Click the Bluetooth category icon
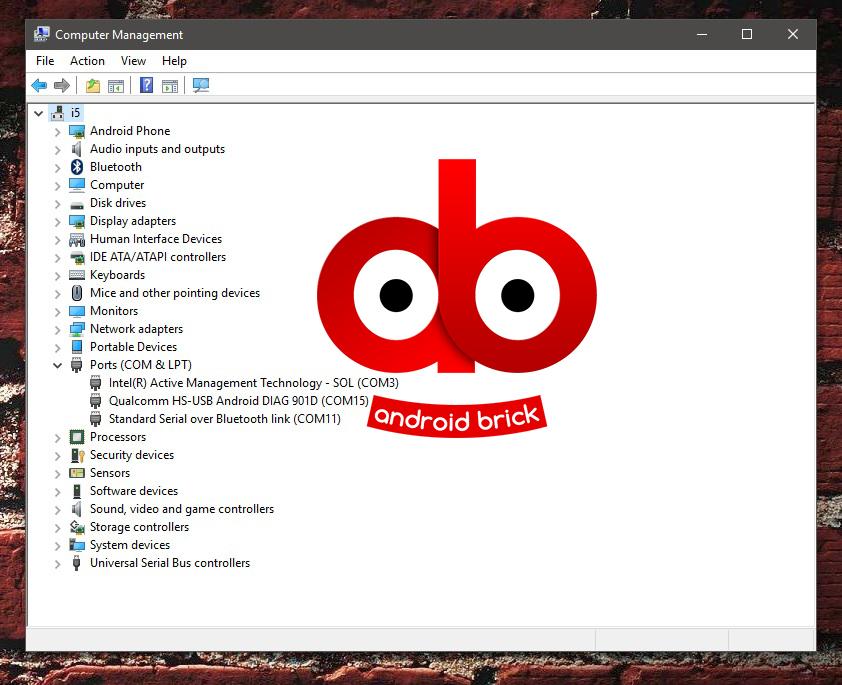The image size is (842, 685). [x=77, y=167]
